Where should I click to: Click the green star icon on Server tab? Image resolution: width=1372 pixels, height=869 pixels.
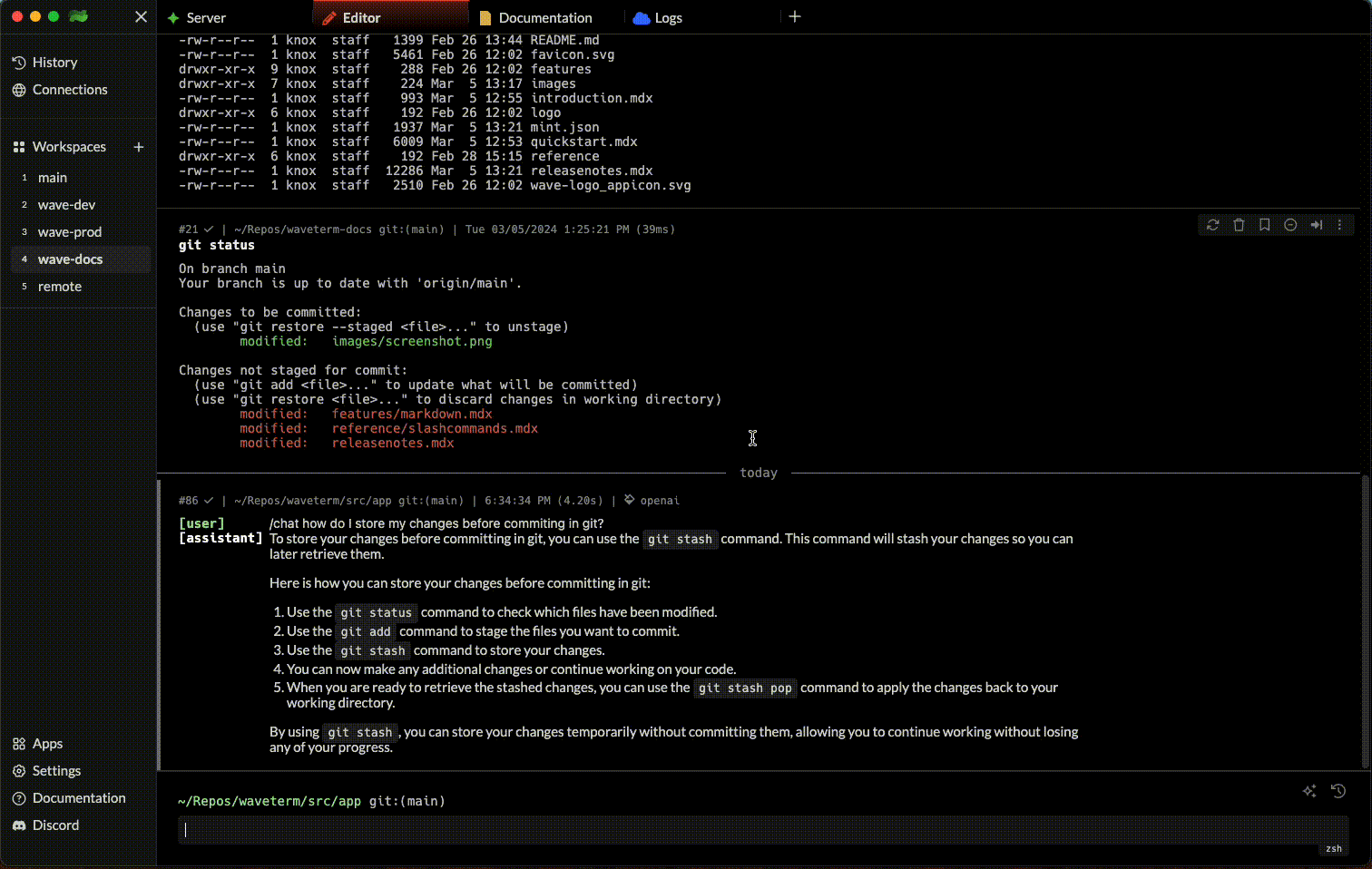[x=172, y=17]
